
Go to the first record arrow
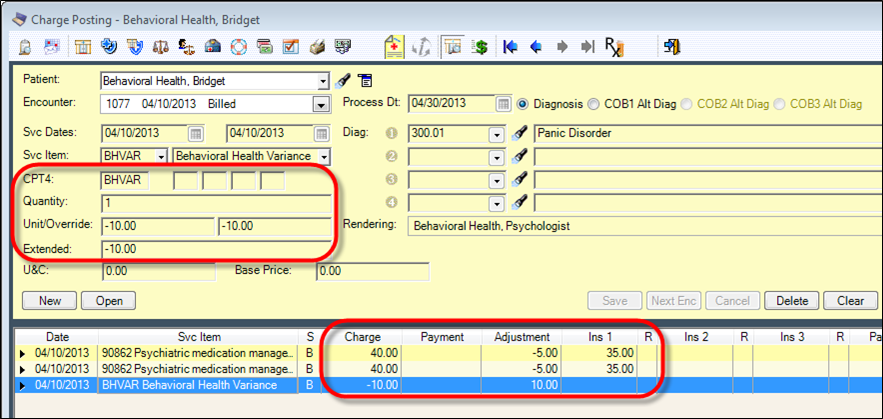[x=510, y=47]
